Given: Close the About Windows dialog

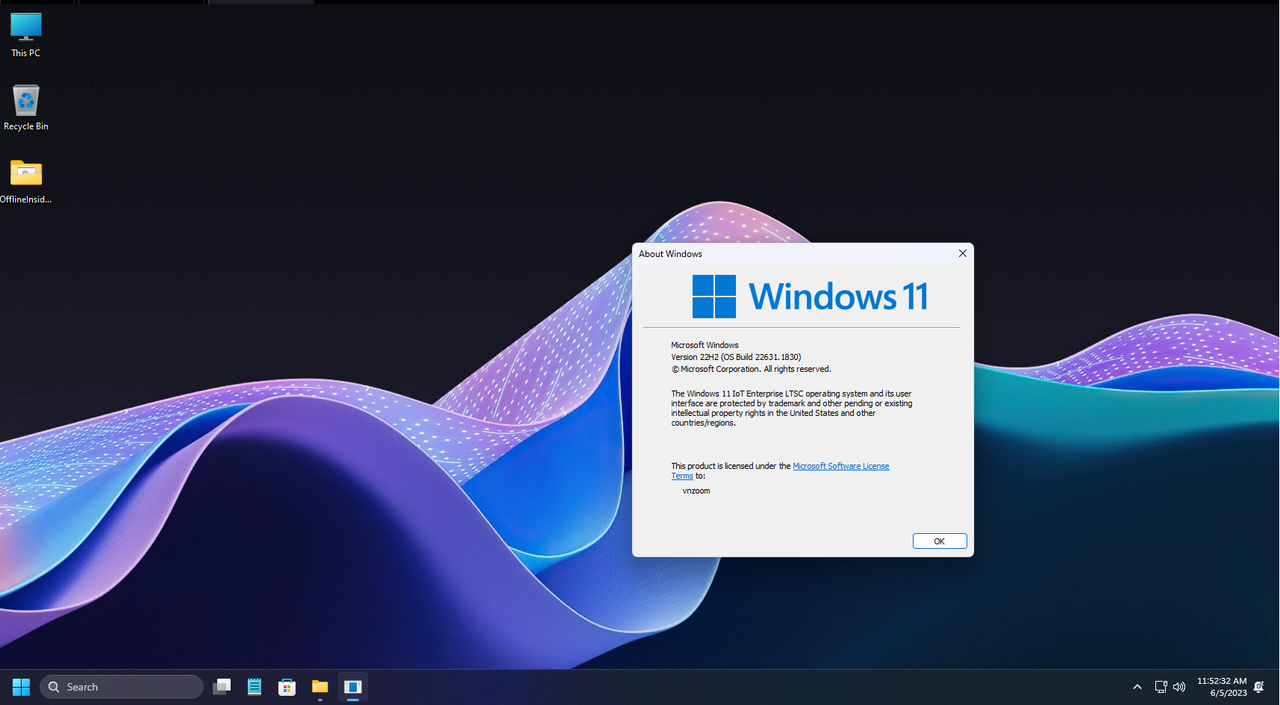Looking at the screenshot, I should (962, 254).
